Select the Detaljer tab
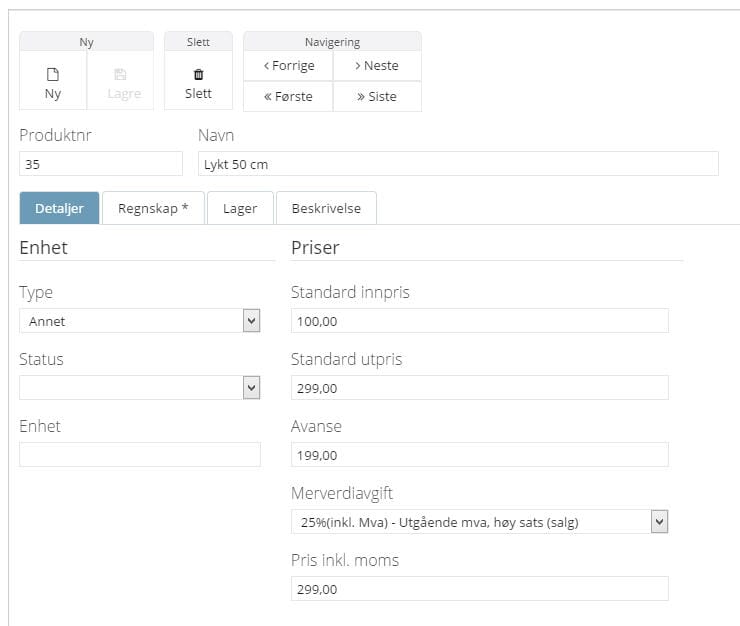 pyautogui.click(x=59, y=209)
